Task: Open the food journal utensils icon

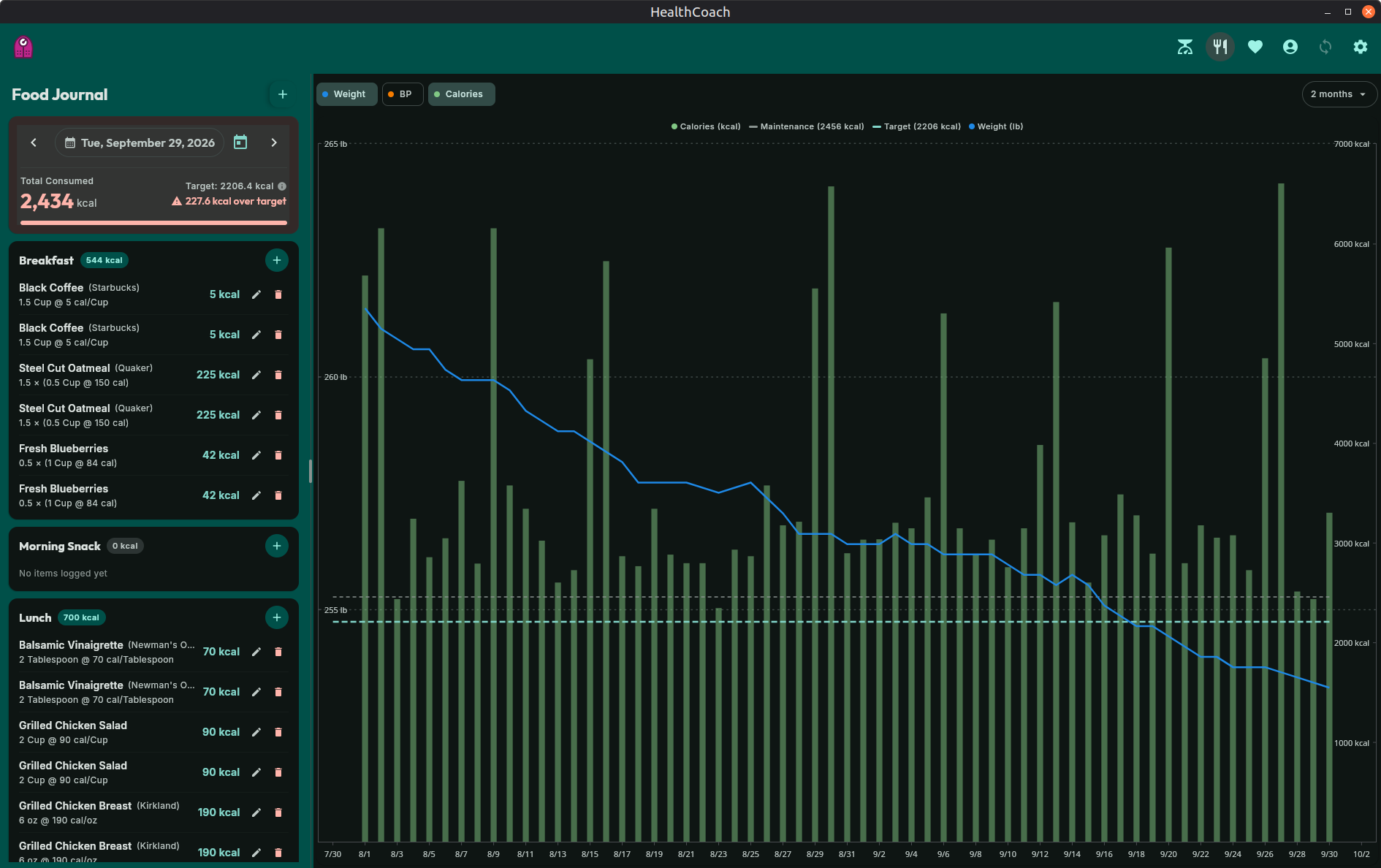Action: click(1220, 47)
